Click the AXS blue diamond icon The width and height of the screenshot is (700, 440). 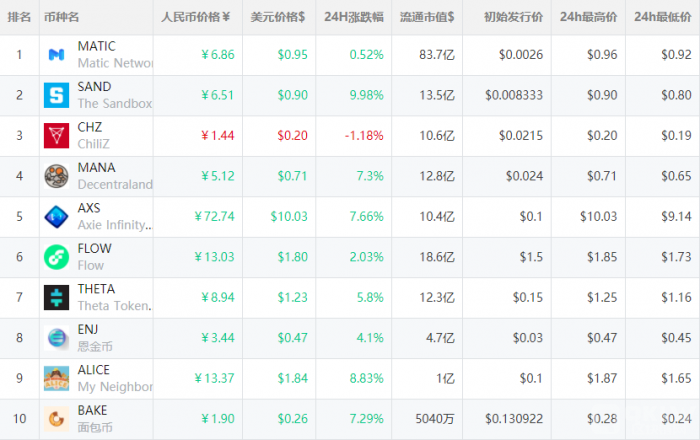click(56, 217)
